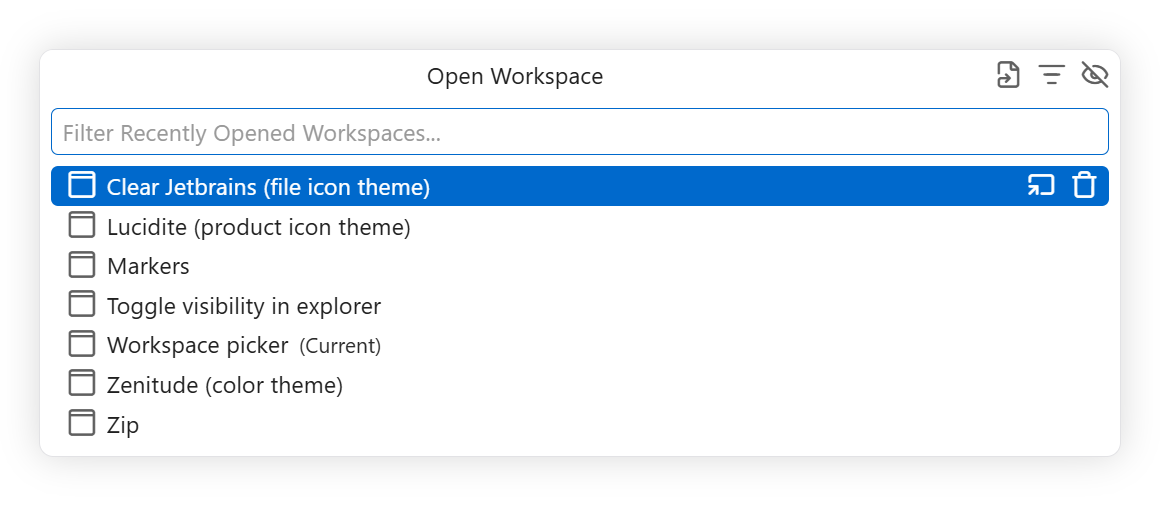Open Zenitude (color theme) workspace

(x=579, y=385)
